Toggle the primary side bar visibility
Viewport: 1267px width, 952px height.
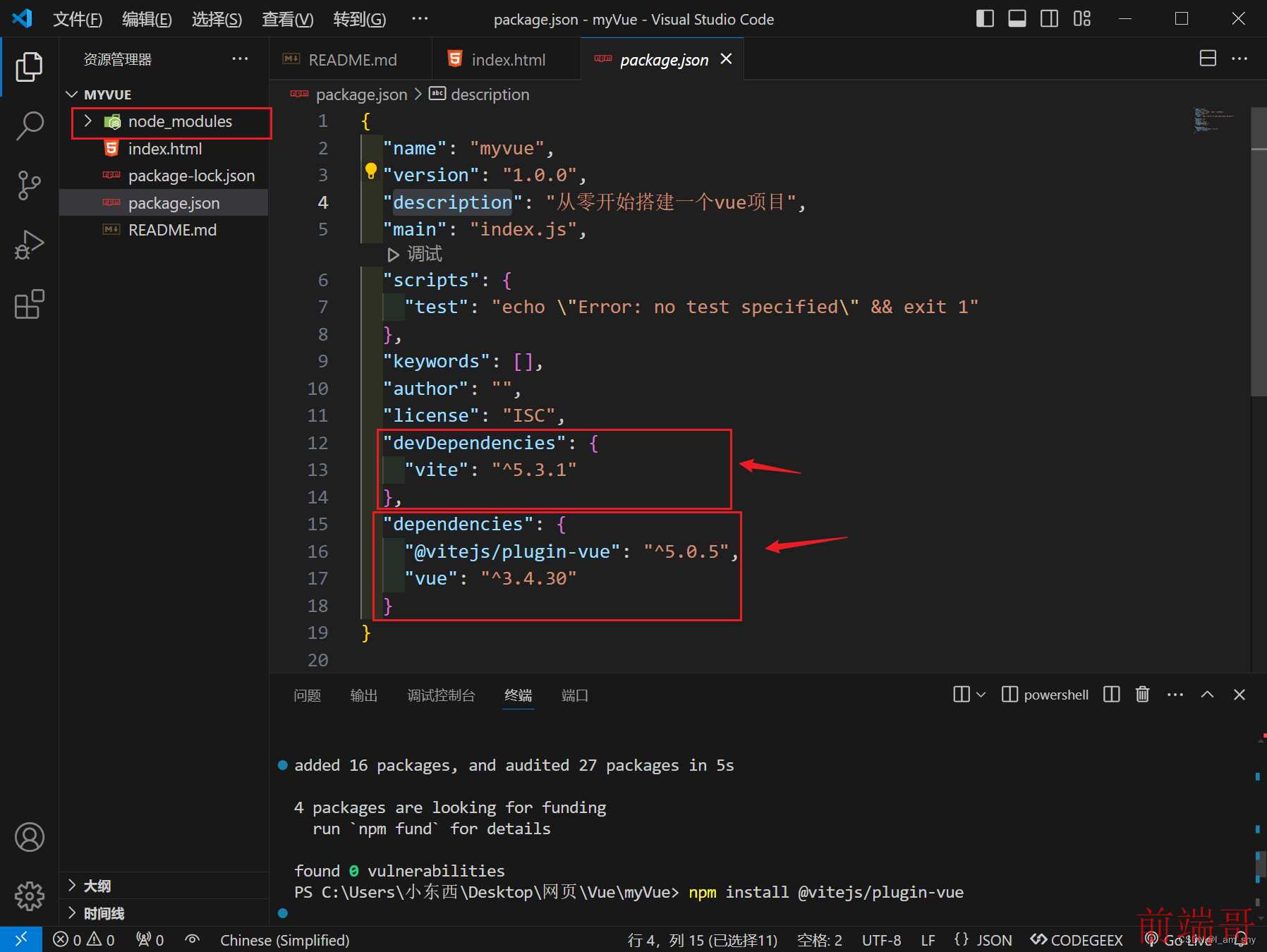tap(985, 19)
